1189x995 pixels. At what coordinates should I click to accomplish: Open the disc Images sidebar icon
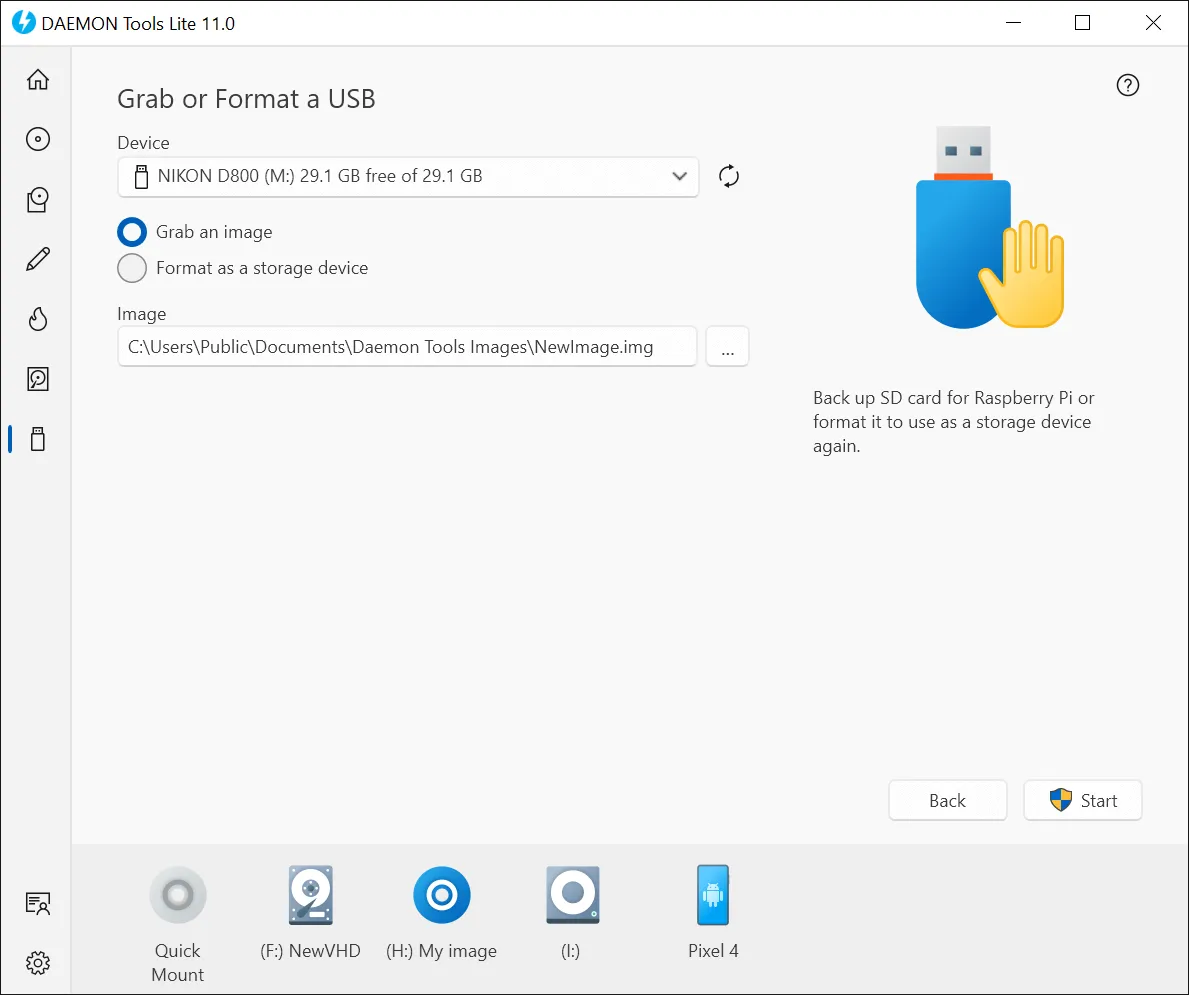tap(38, 140)
